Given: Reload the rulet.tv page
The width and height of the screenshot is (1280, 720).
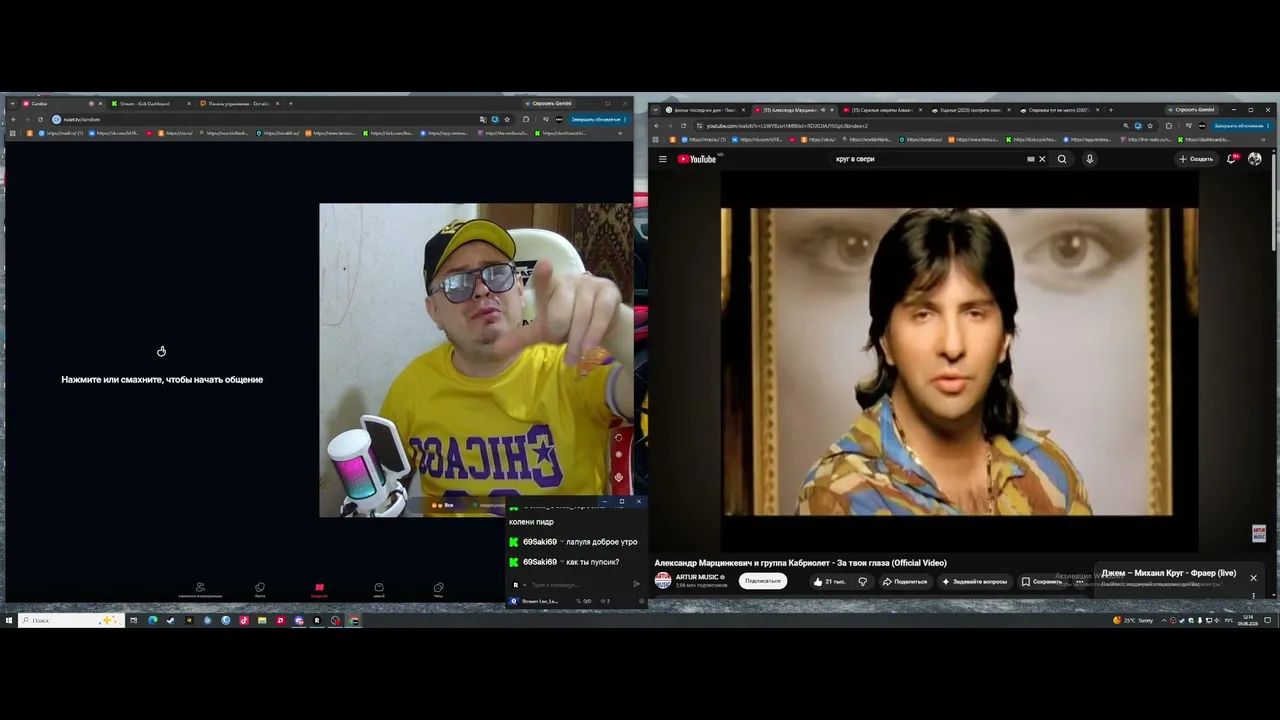Looking at the screenshot, I should tap(40, 119).
